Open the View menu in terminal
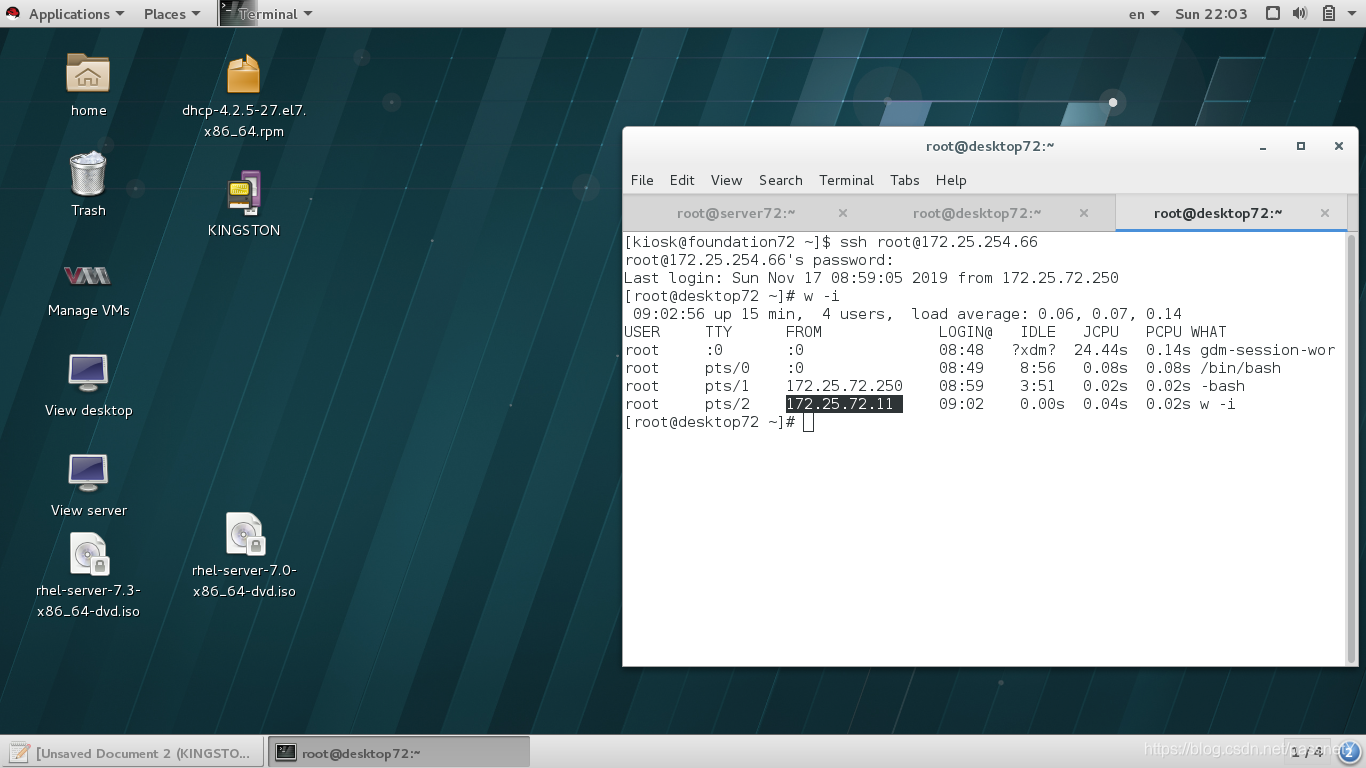This screenshot has height=768, width=1366. click(726, 180)
